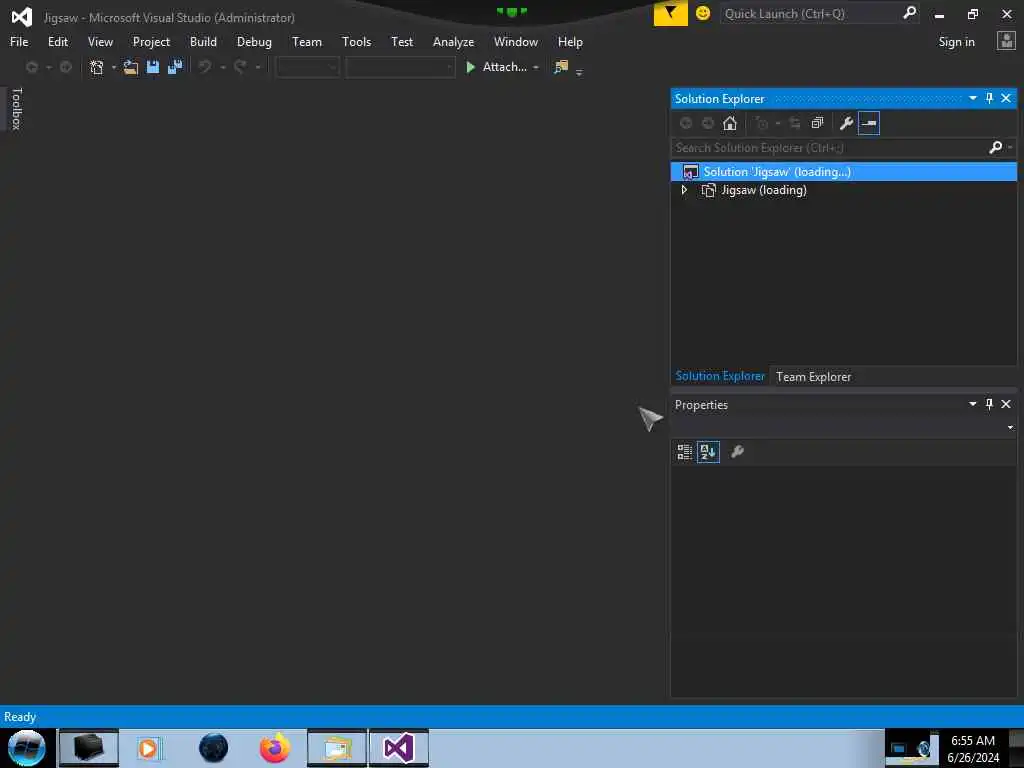Click the Pending Changes Filter icon in Solution Explorer

[761, 123]
